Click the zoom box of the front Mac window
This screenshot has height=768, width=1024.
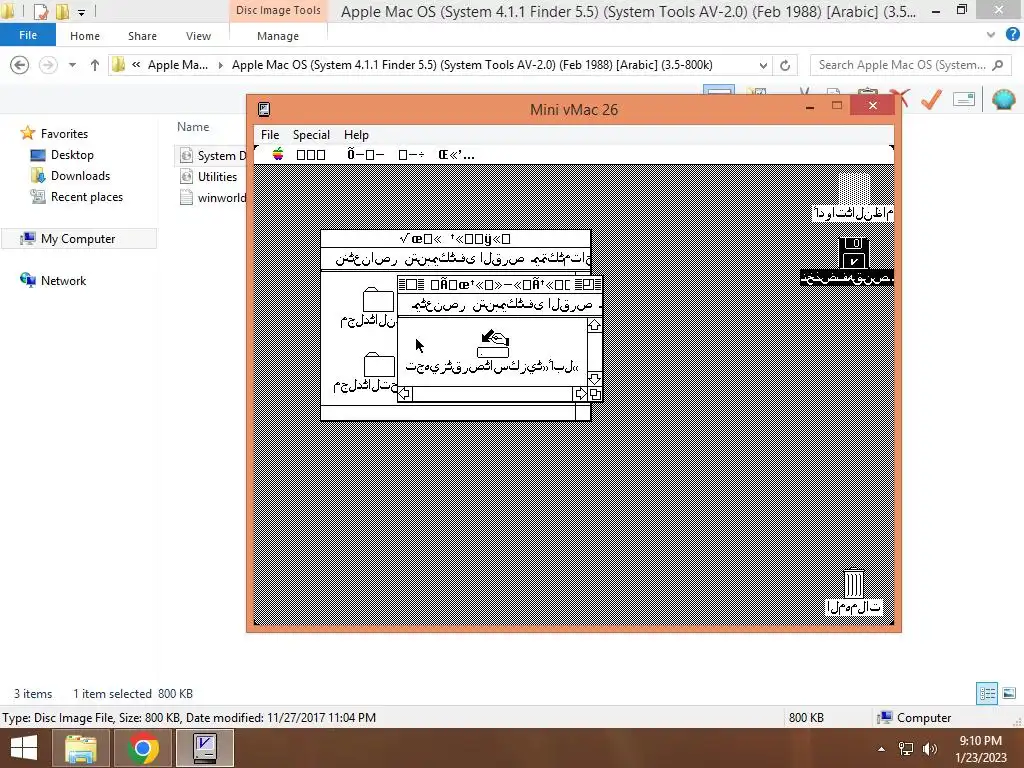(587, 284)
